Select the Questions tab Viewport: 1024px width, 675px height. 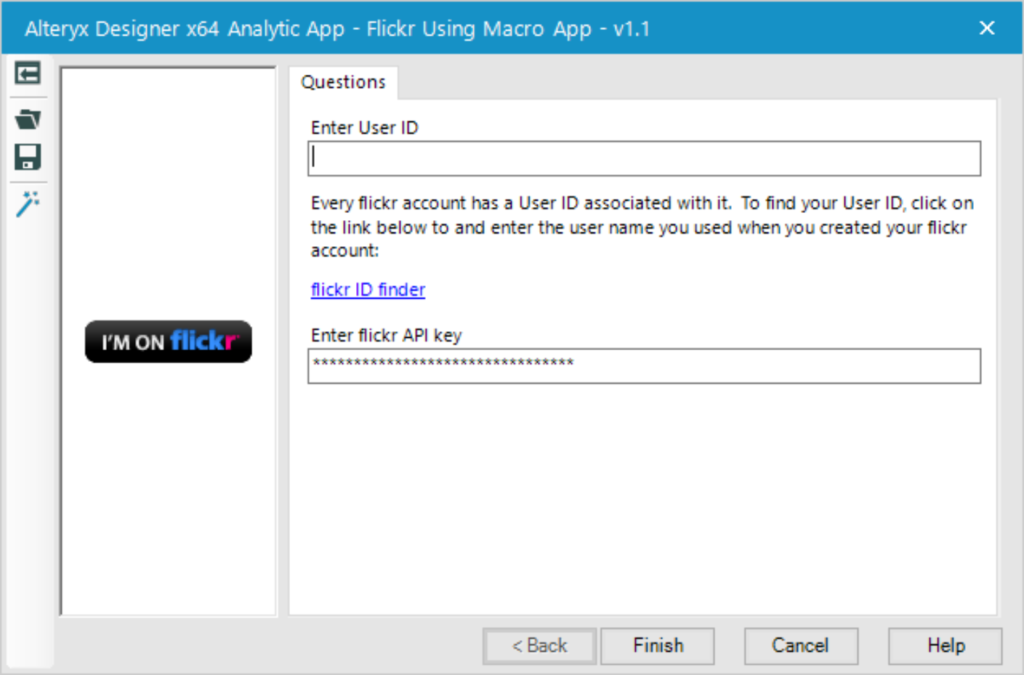coord(344,82)
